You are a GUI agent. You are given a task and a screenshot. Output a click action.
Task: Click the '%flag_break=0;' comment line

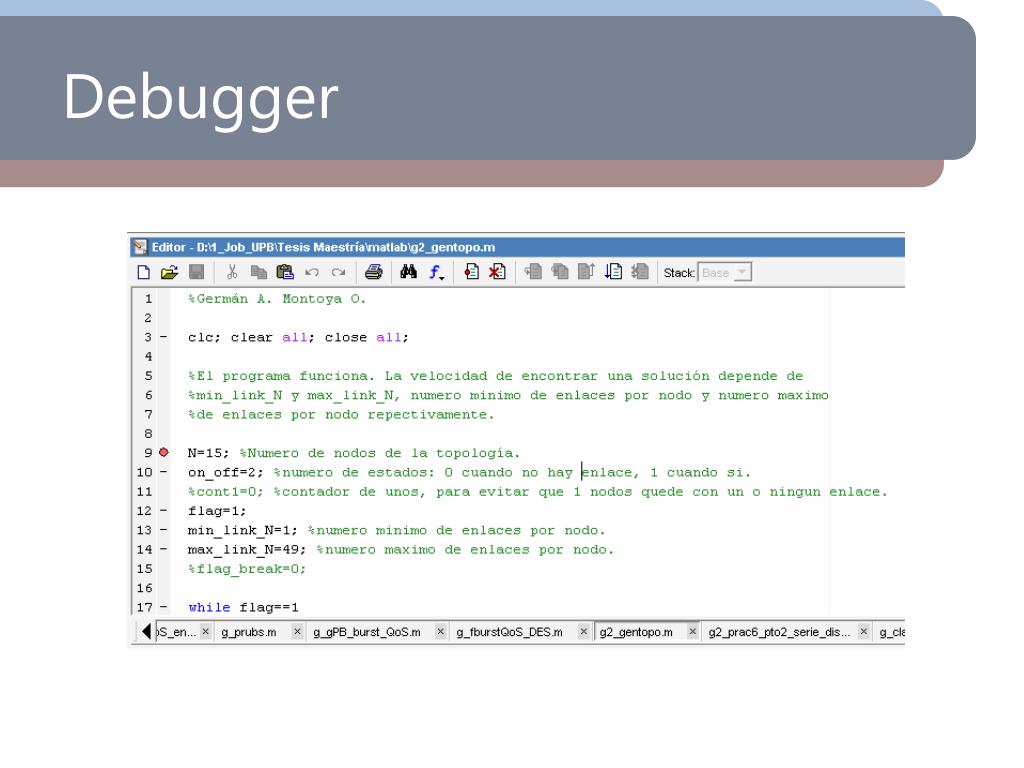pyautogui.click(x=247, y=569)
